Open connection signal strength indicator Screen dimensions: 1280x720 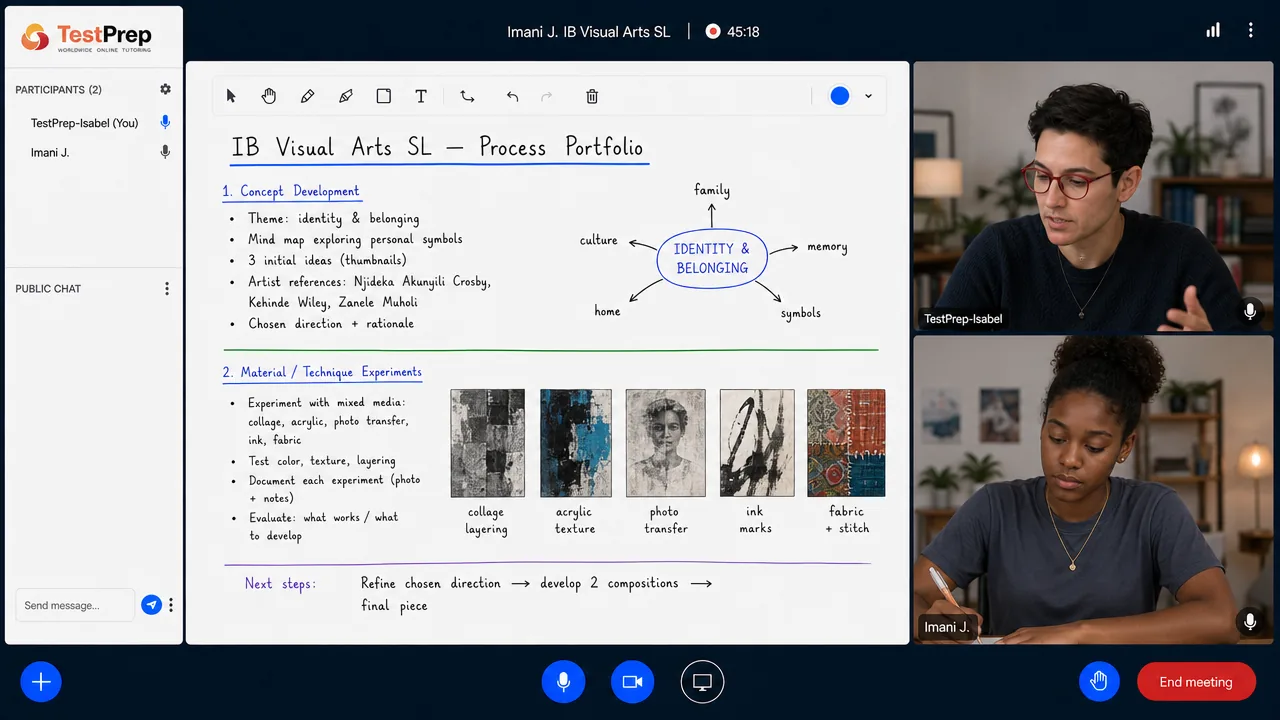[1213, 31]
